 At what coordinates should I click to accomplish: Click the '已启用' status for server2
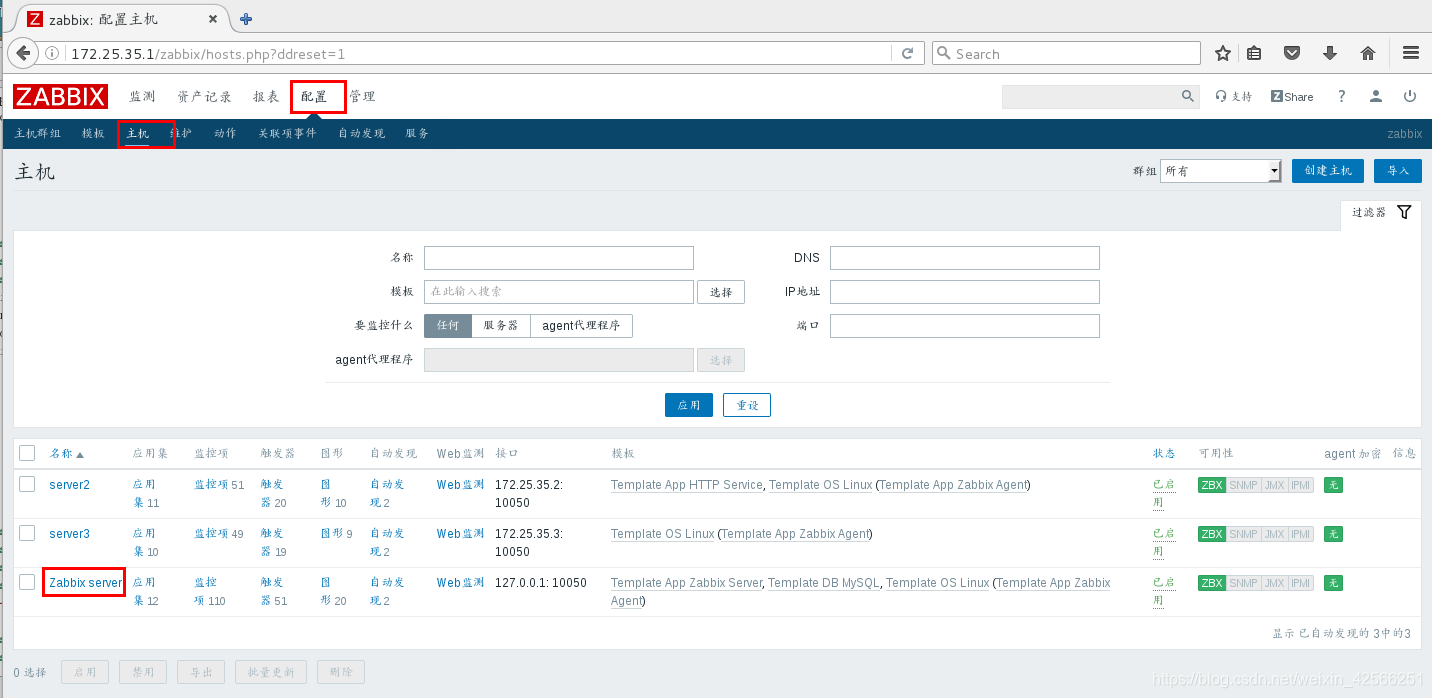click(1163, 493)
